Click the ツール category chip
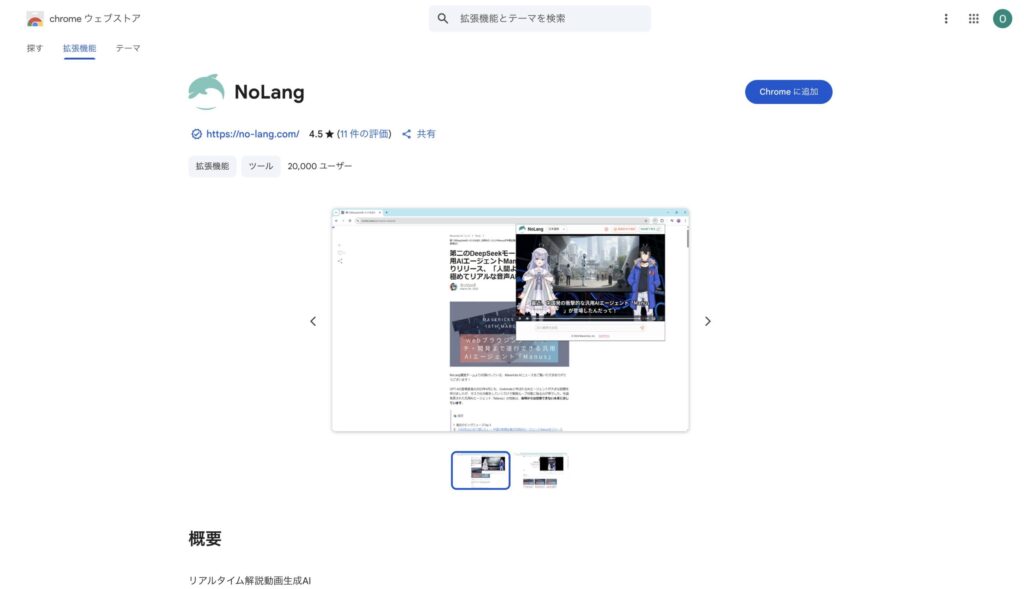The height and width of the screenshot is (589, 1024). (261, 166)
